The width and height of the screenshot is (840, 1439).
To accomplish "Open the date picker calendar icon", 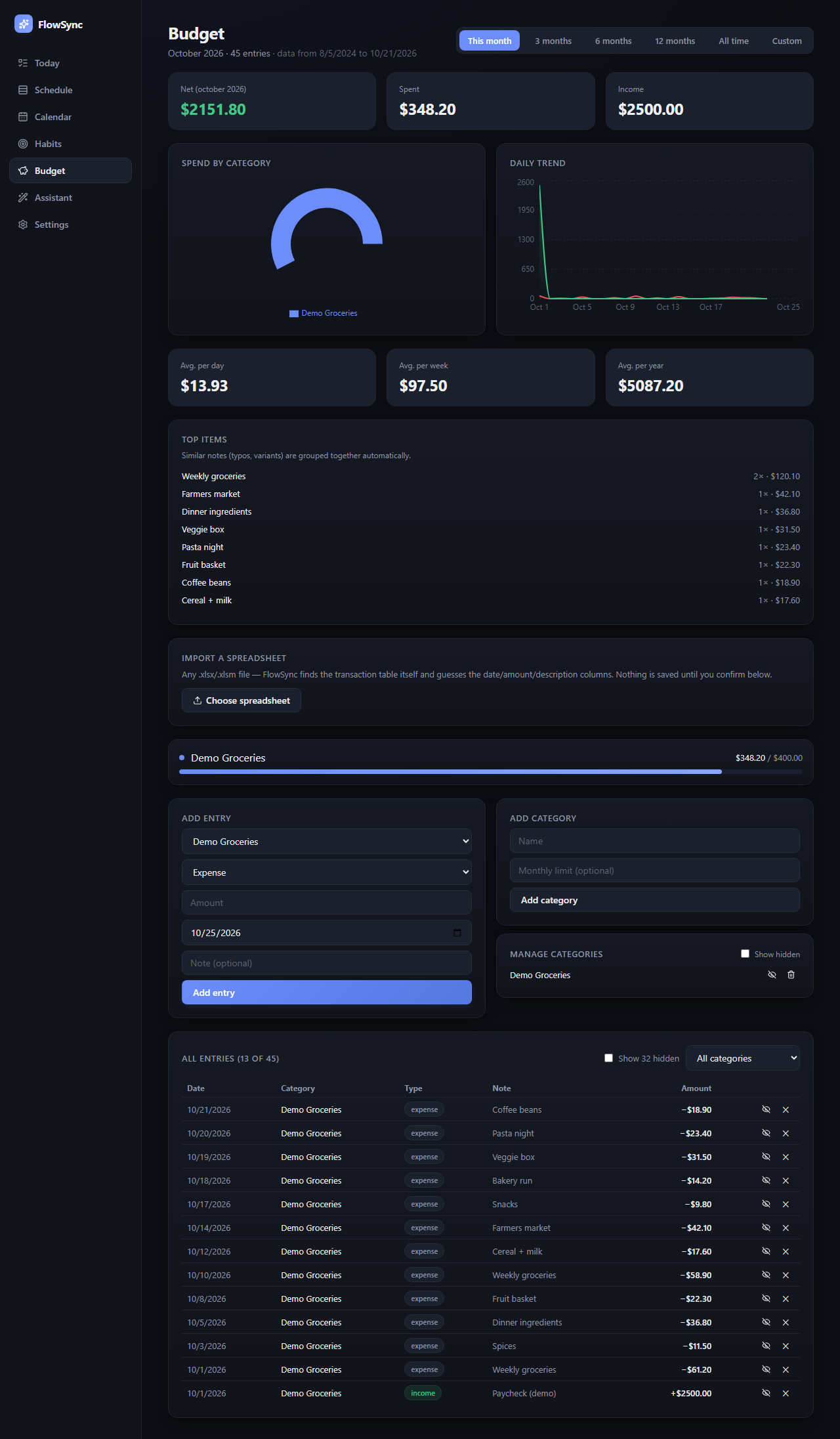I will coord(457,933).
